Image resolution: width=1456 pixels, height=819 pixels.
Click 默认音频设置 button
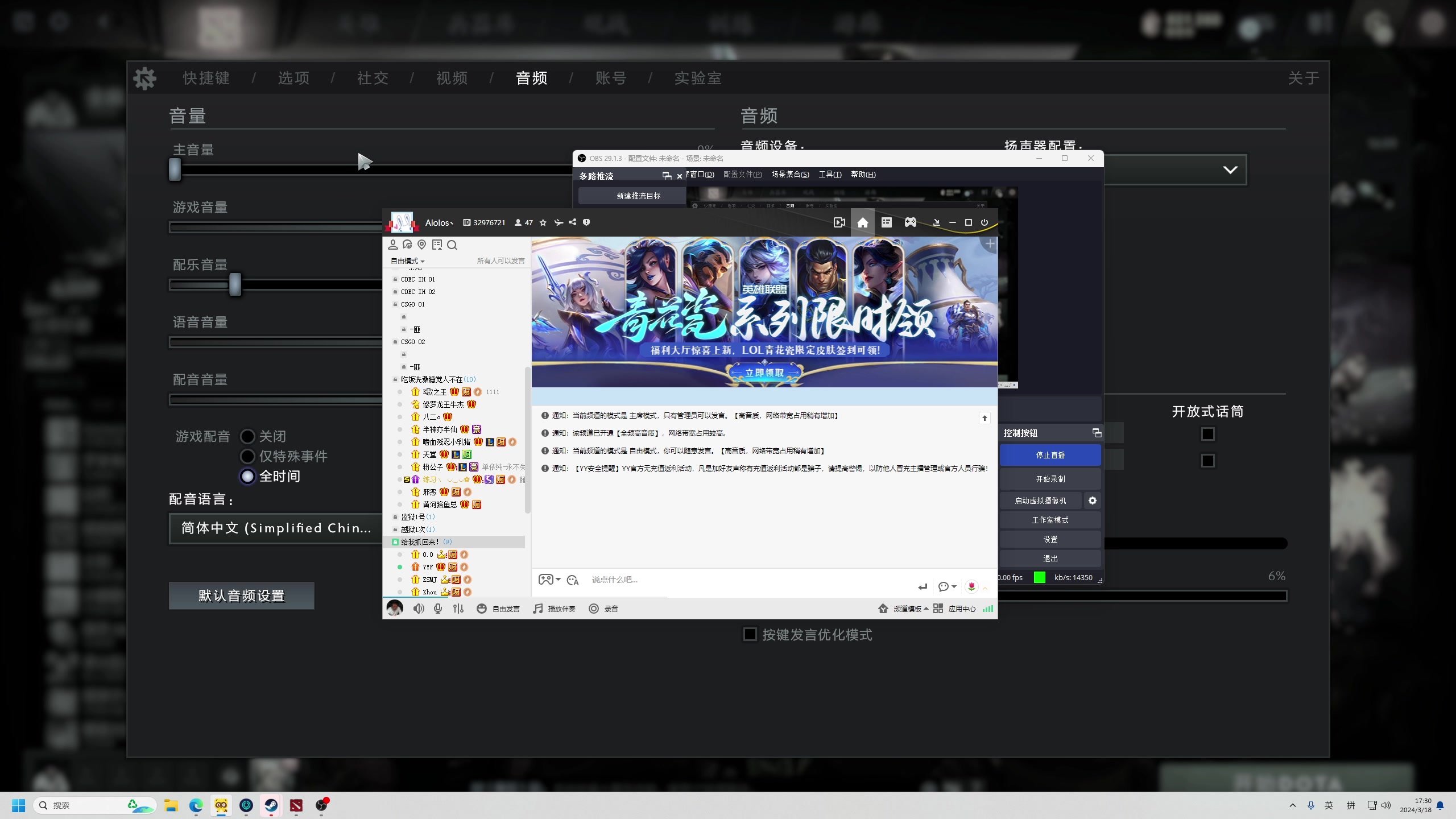coord(241,595)
